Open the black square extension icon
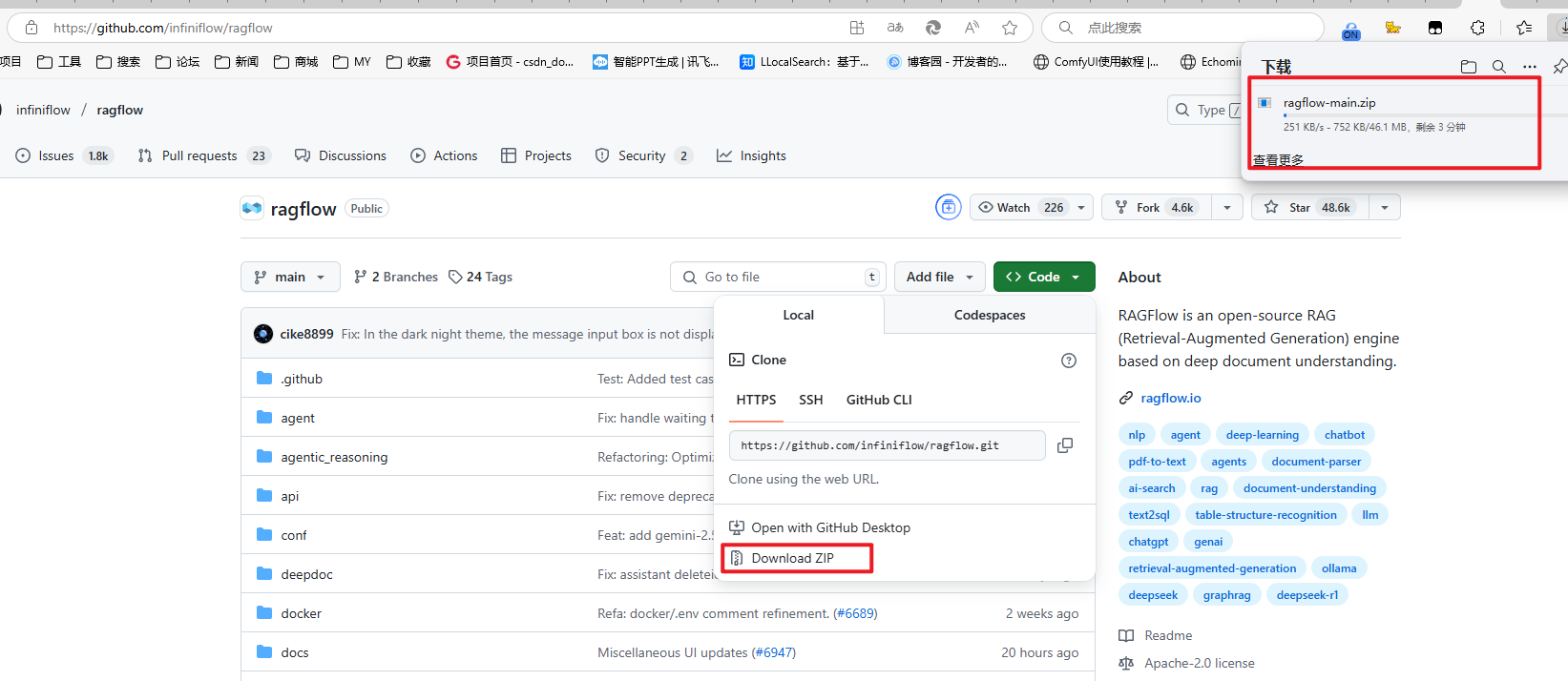This screenshot has width=1568, height=681. (1435, 28)
